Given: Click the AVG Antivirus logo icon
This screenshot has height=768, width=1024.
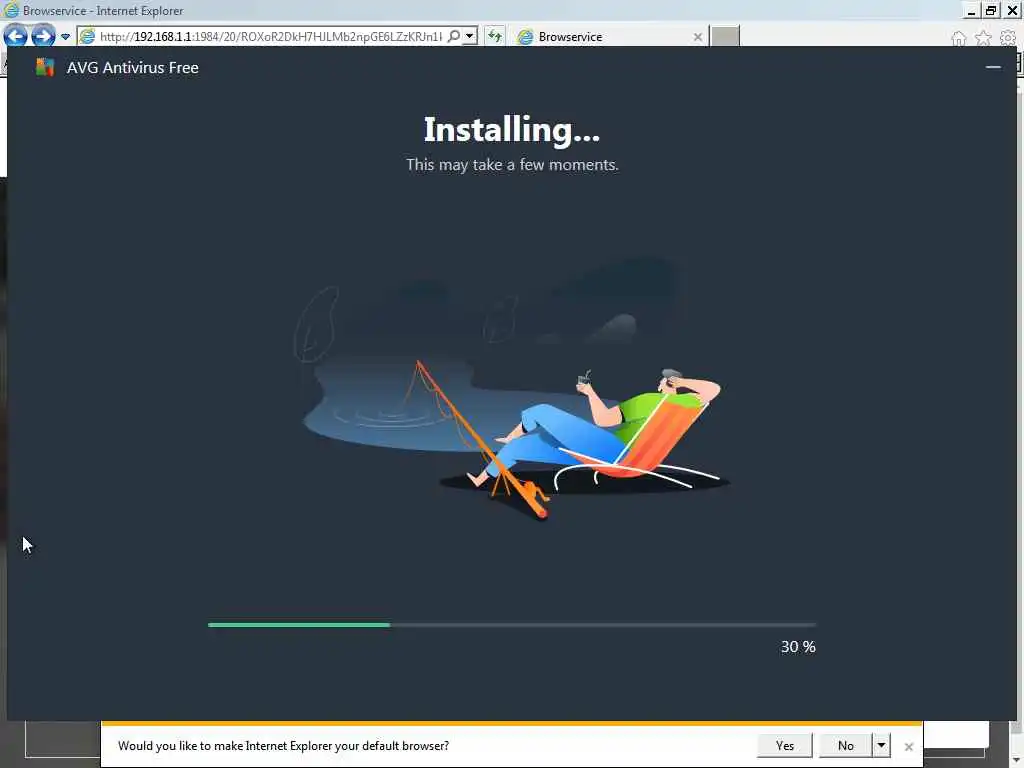Looking at the screenshot, I should (44, 67).
